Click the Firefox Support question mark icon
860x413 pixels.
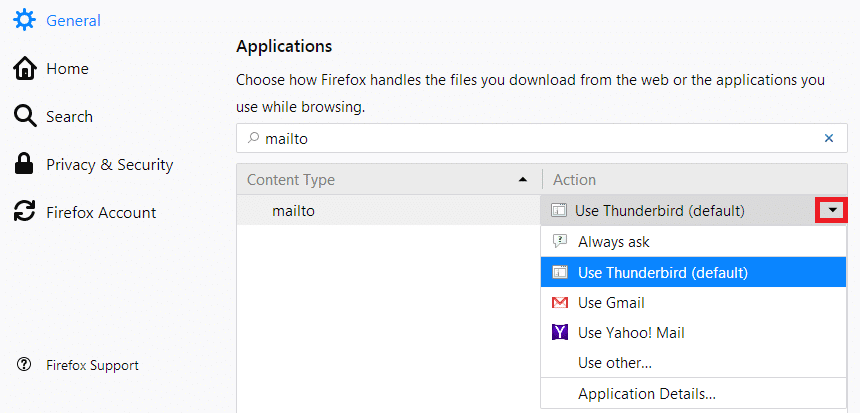[x=24, y=365]
